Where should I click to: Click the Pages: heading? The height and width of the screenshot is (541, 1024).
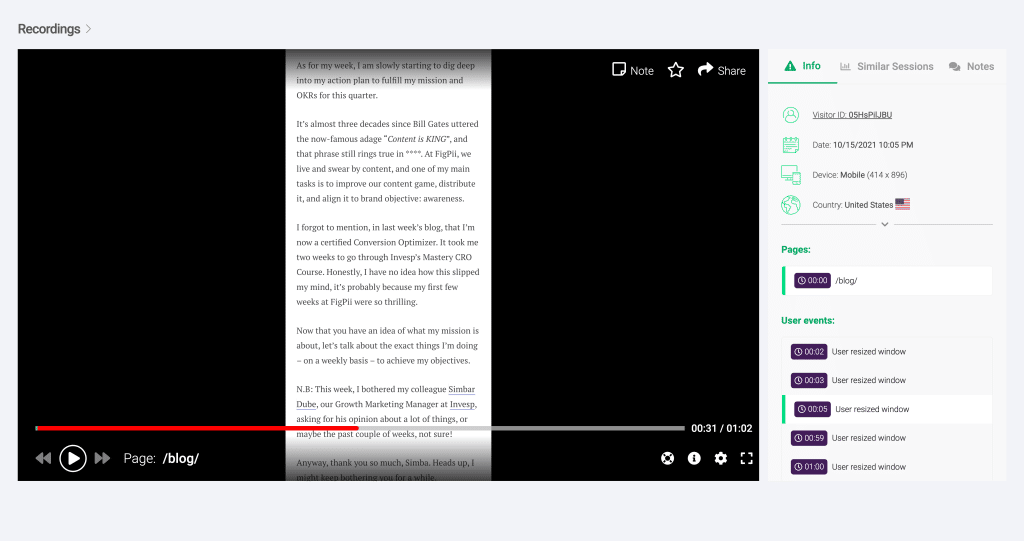click(795, 250)
